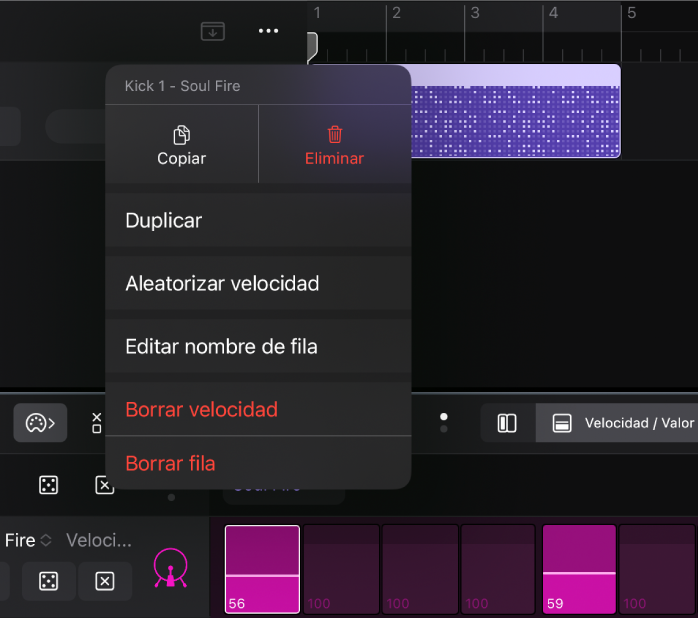Screen dimensions: 700x620
Task: Click the upper clear X box icon
Action: pyautogui.click(x=104, y=485)
